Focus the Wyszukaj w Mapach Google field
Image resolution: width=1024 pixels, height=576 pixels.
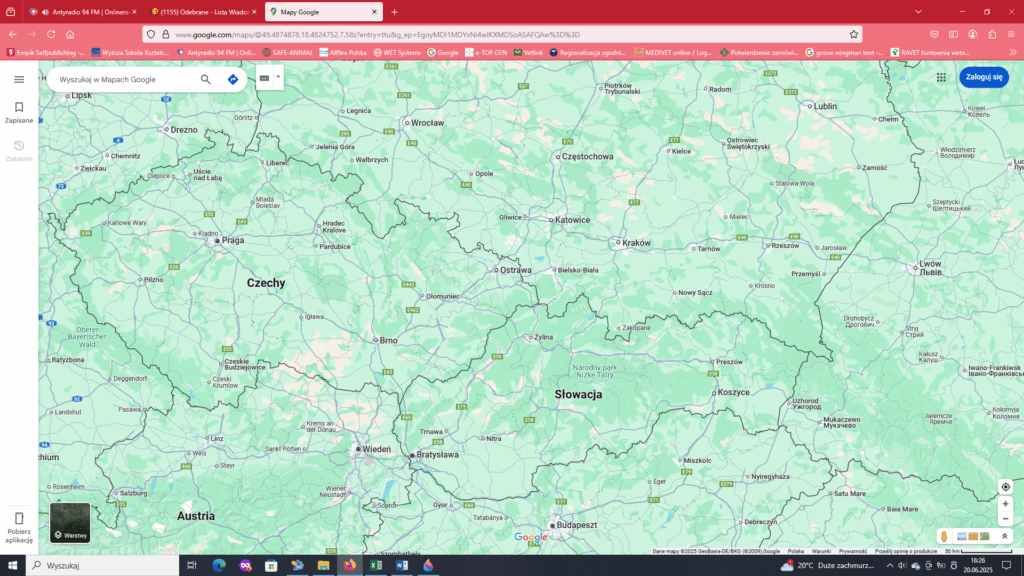click(x=124, y=80)
